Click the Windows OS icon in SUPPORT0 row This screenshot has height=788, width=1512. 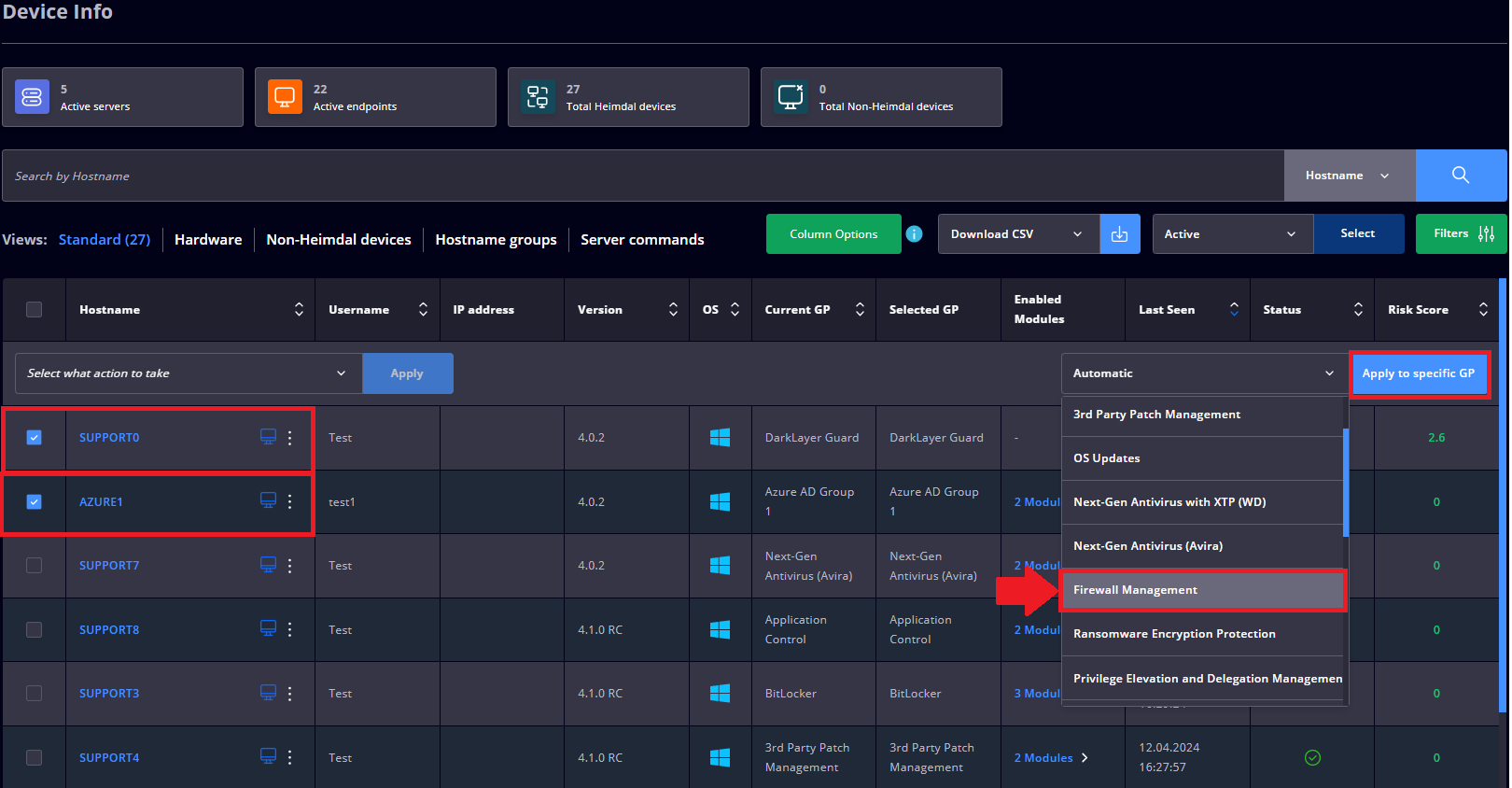(x=721, y=437)
